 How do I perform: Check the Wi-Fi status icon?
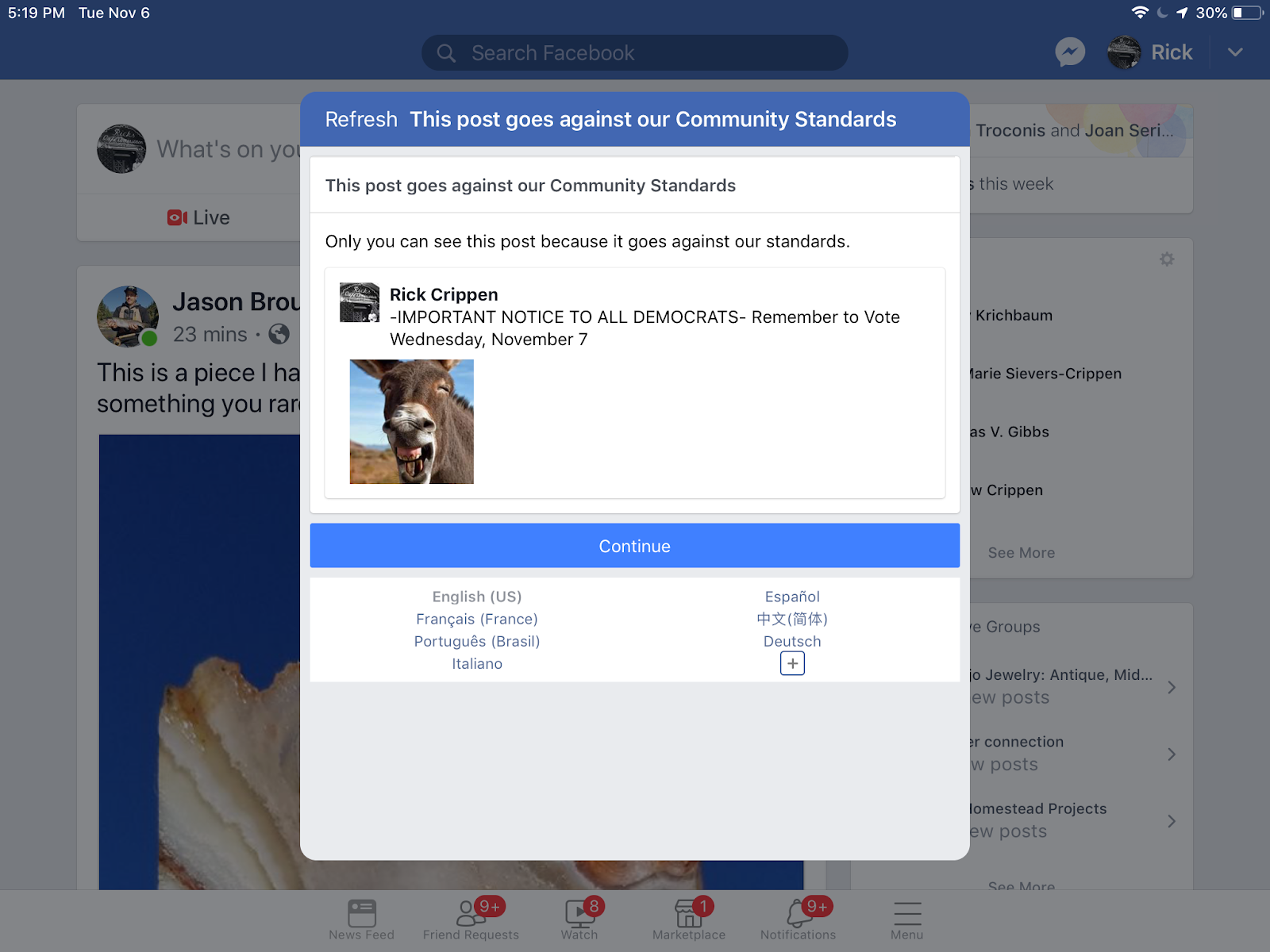click(1140, 13)
